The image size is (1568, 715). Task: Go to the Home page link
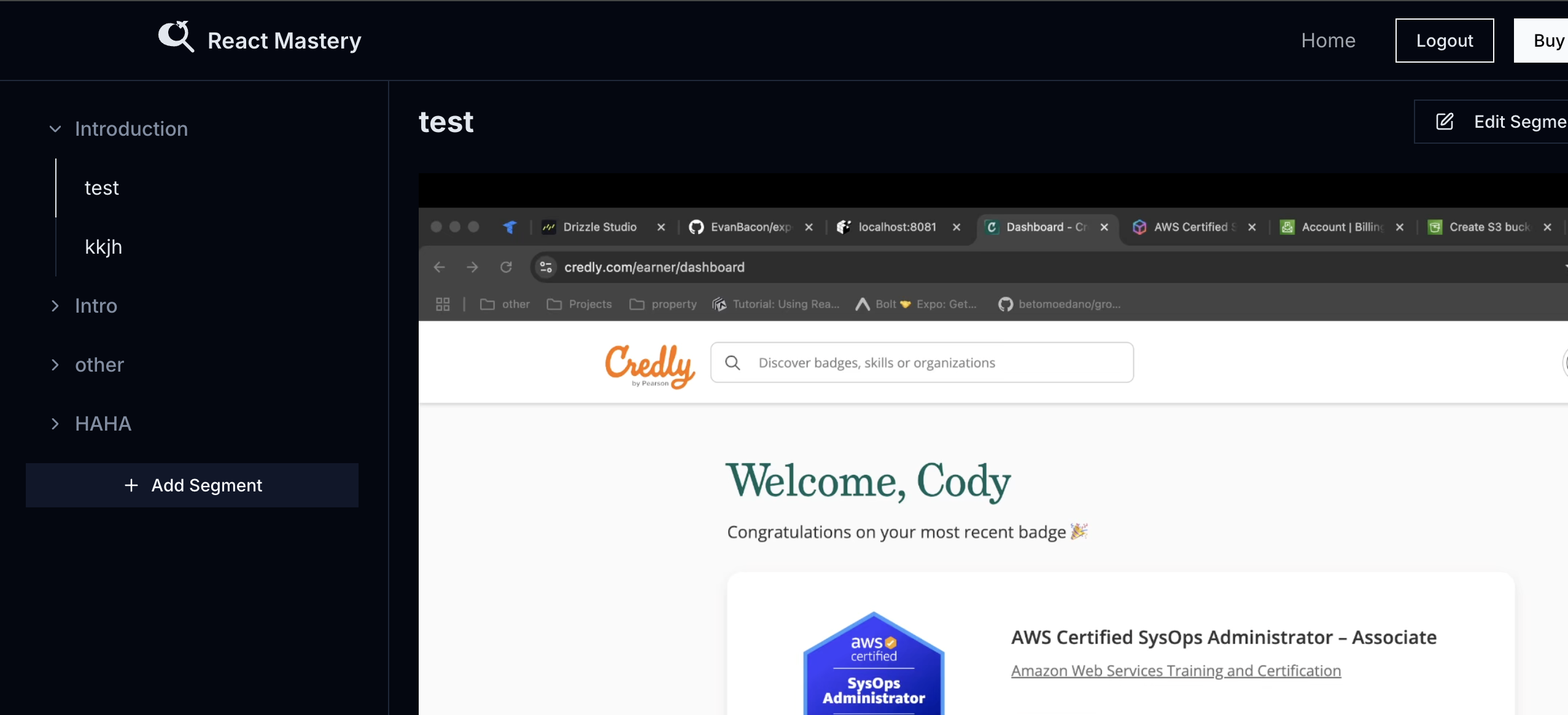click(1328, 41)
